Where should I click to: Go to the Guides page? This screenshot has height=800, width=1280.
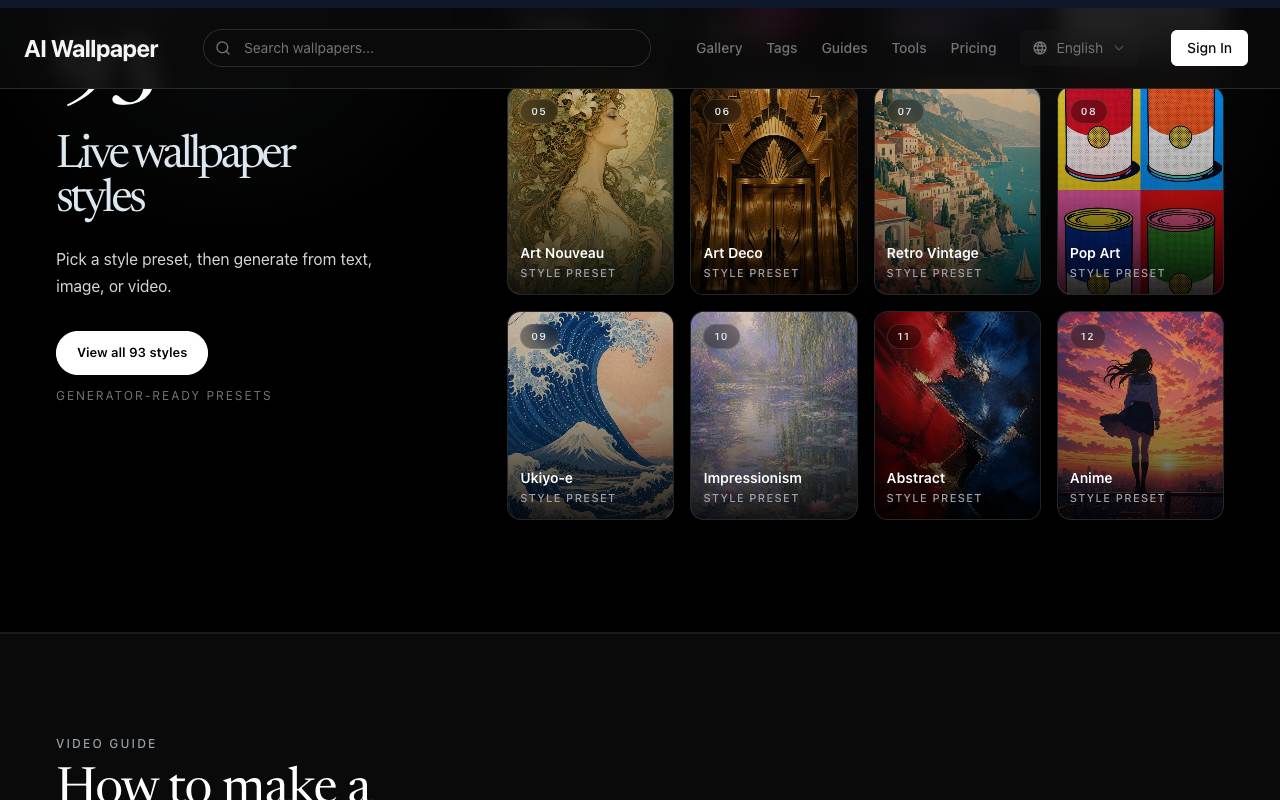tap(844, 48)
